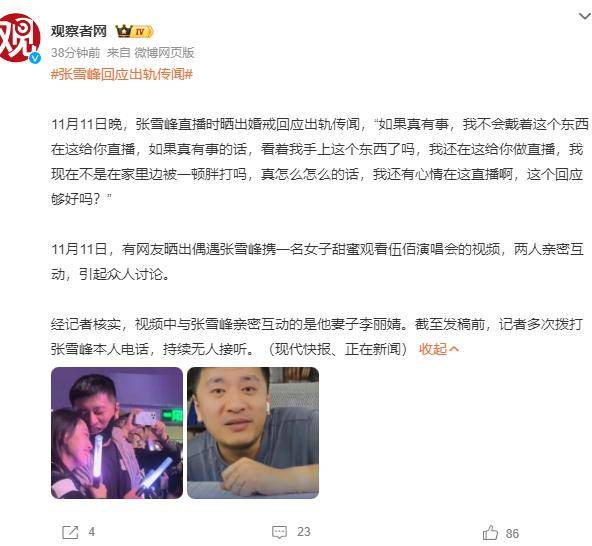
Task: Click the up-arrow next to 收起
Action: click(454, 349)
